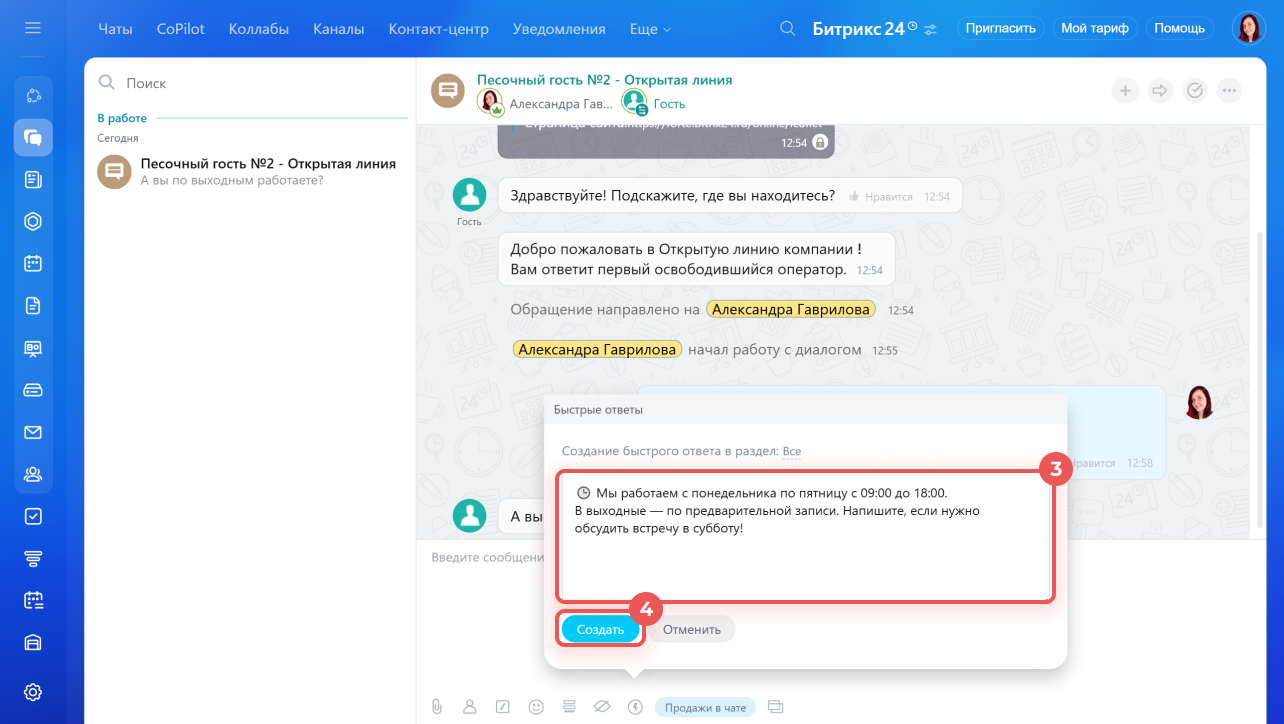Open the booking schedule sidebar icon
This screenshot has width=1284, height=724.
click(x=33, y=600)
